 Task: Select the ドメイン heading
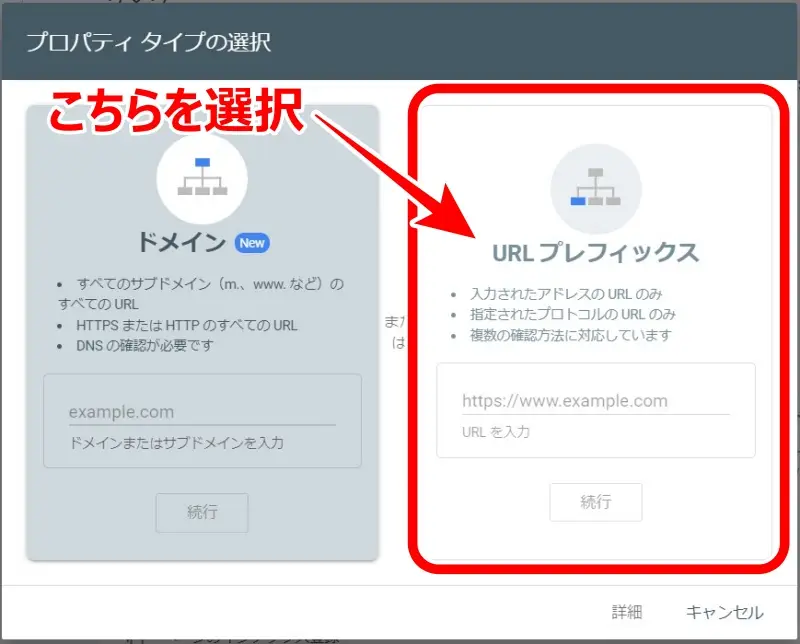pos(182,242)
